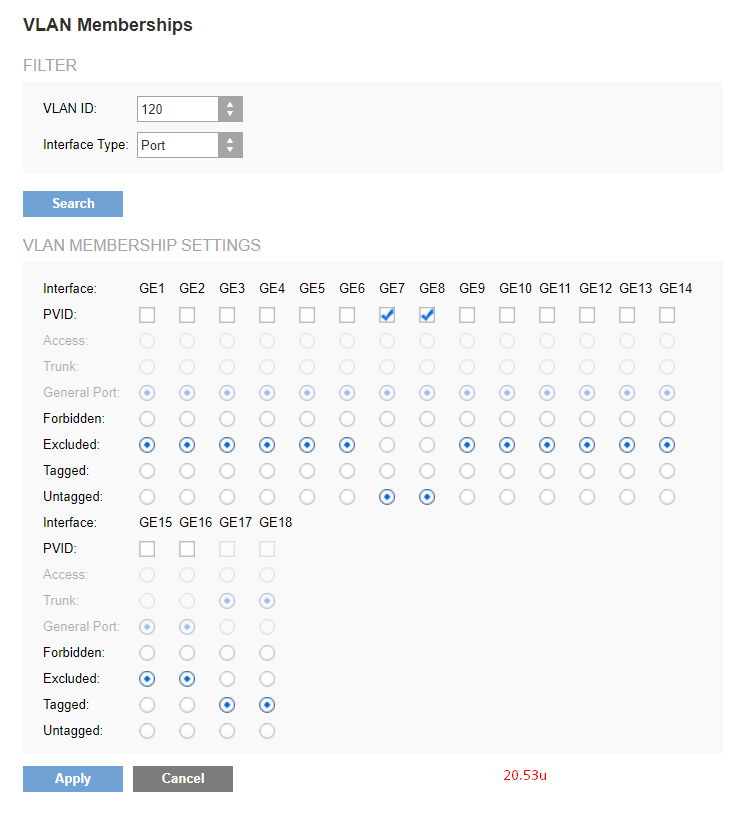
Task: Check the PVID box for GE1
Action: [147, 315]
